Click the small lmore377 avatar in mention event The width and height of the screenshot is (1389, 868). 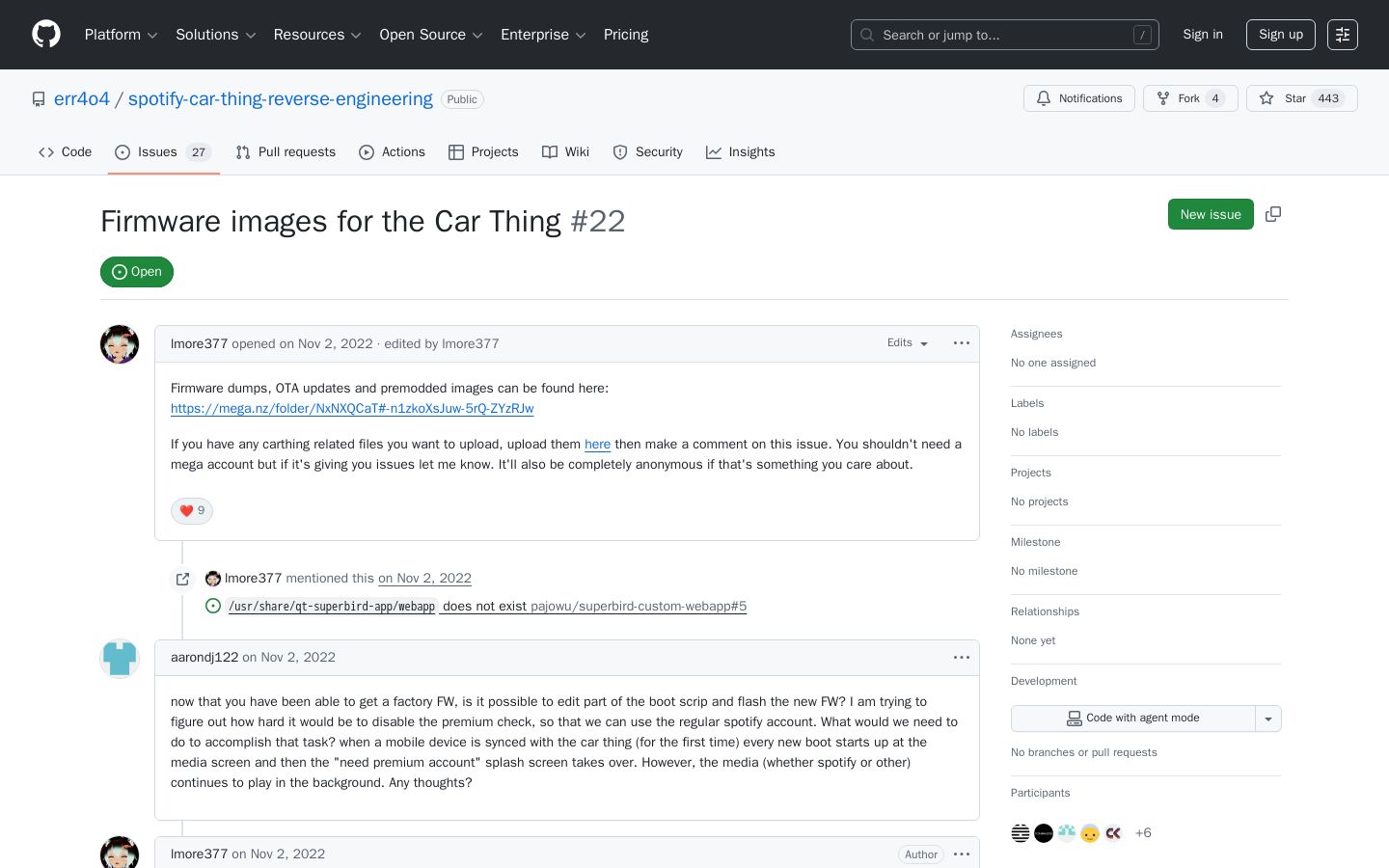213,579
